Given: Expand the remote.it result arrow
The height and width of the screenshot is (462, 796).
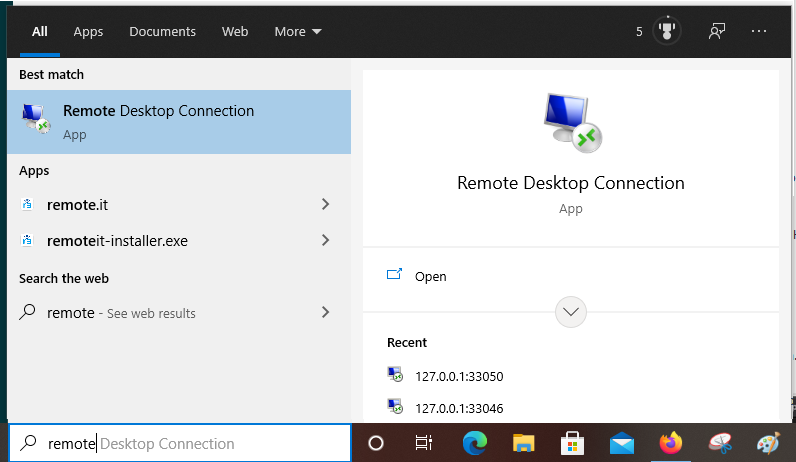Looking at the screenshot, I should pyautogui.click(x=325, y=204).
